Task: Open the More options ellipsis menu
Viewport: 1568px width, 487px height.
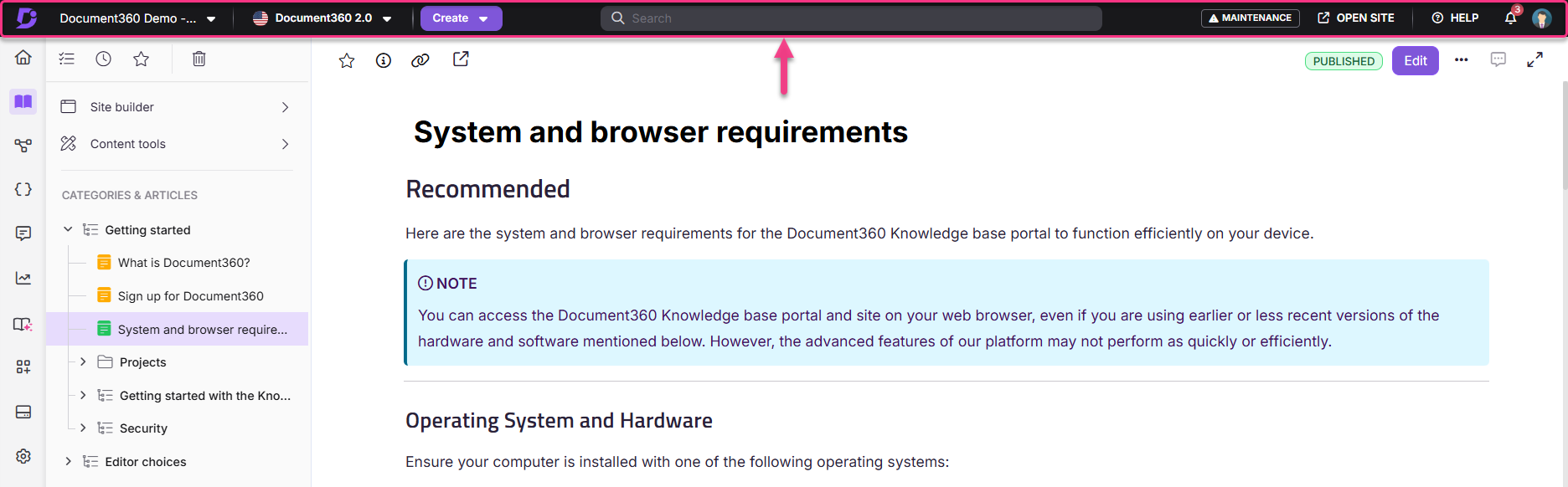Action: pos(1462,60)
